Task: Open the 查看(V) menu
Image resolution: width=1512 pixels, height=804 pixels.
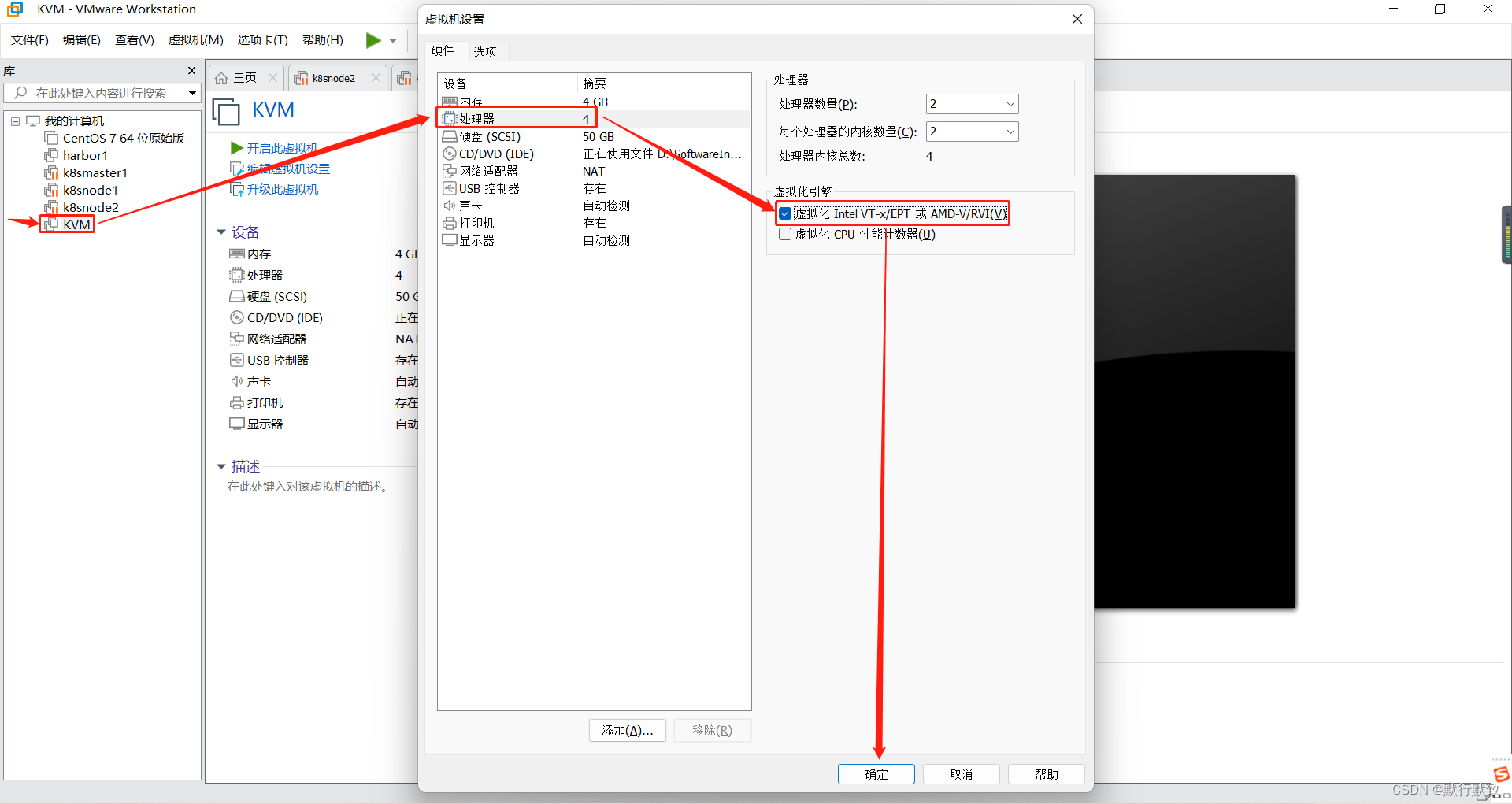Action: 135,40
